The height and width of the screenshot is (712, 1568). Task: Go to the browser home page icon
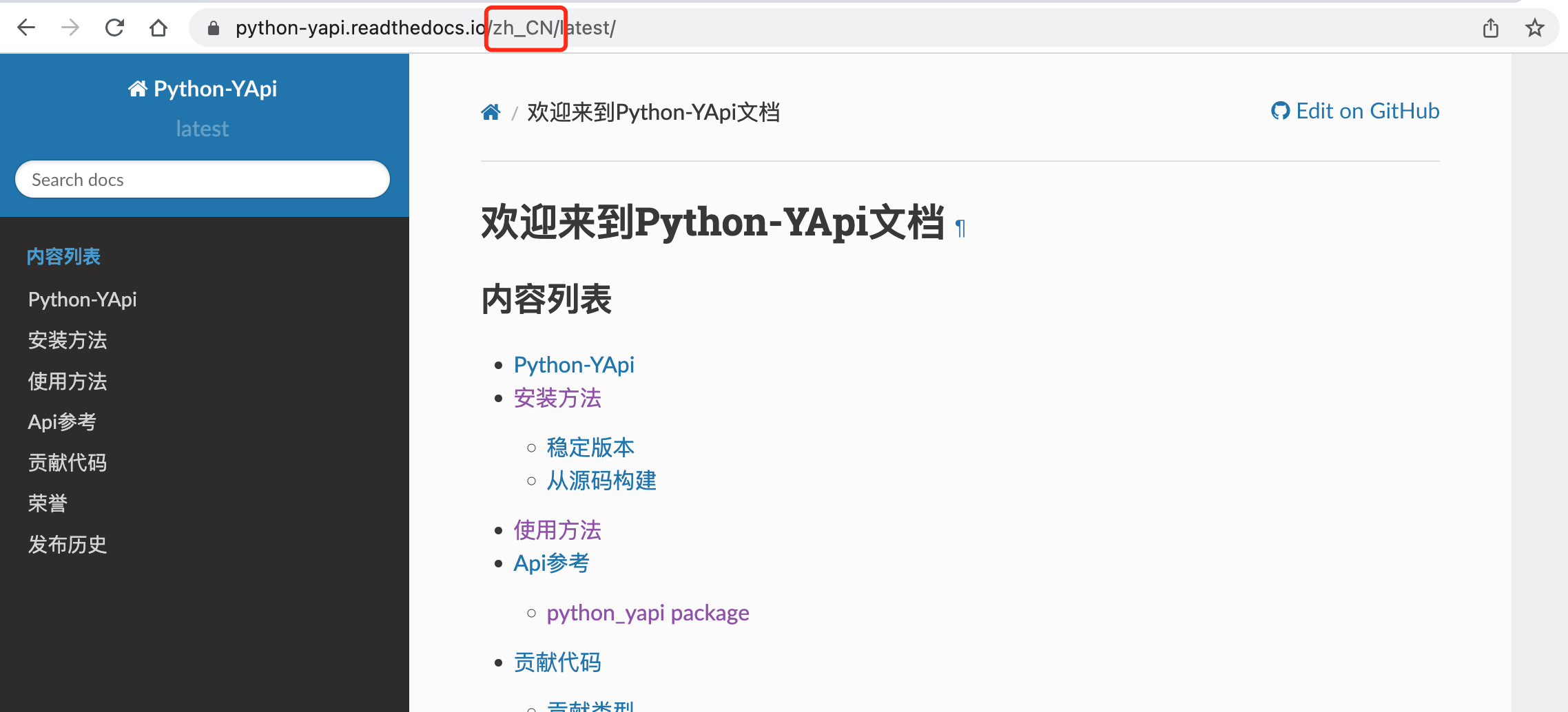pyautogui.click(x=158, y=28)
